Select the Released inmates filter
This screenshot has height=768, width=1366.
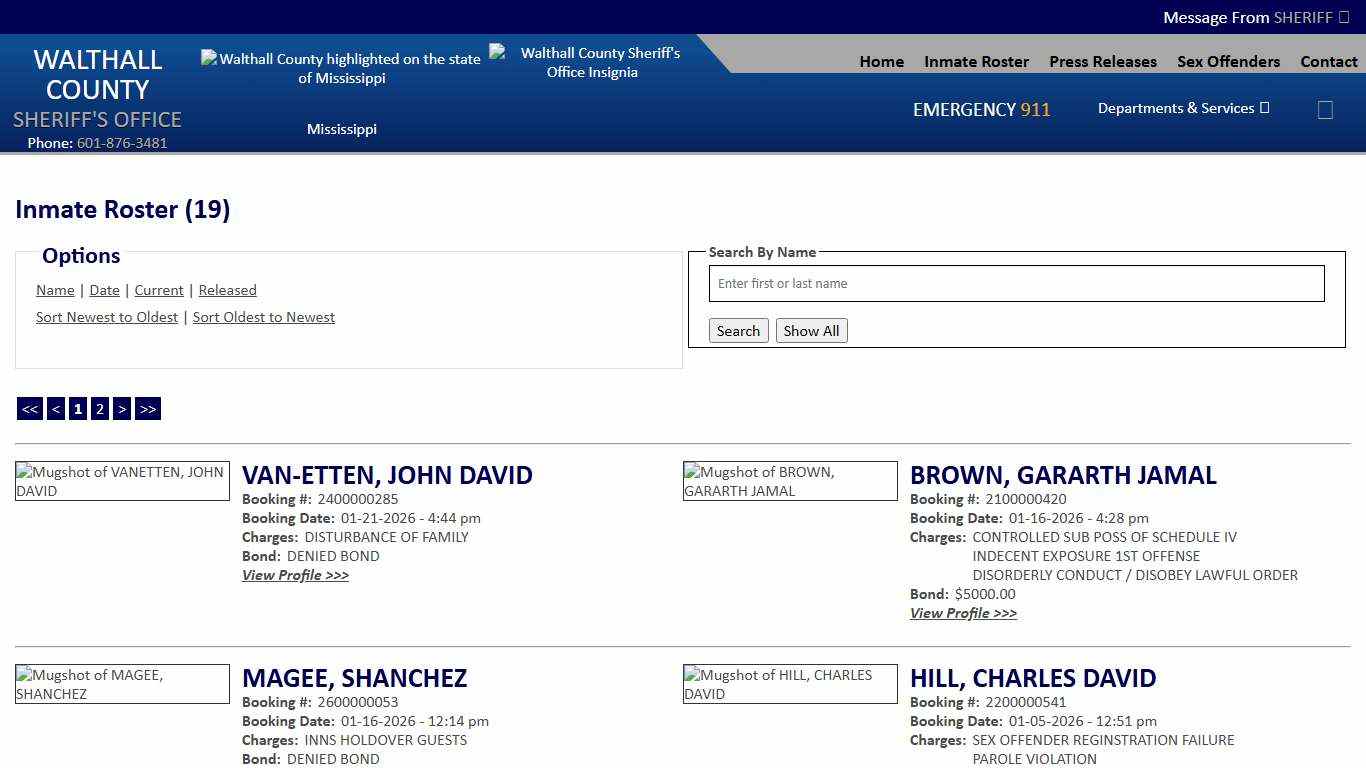click(x=227, y=290)
